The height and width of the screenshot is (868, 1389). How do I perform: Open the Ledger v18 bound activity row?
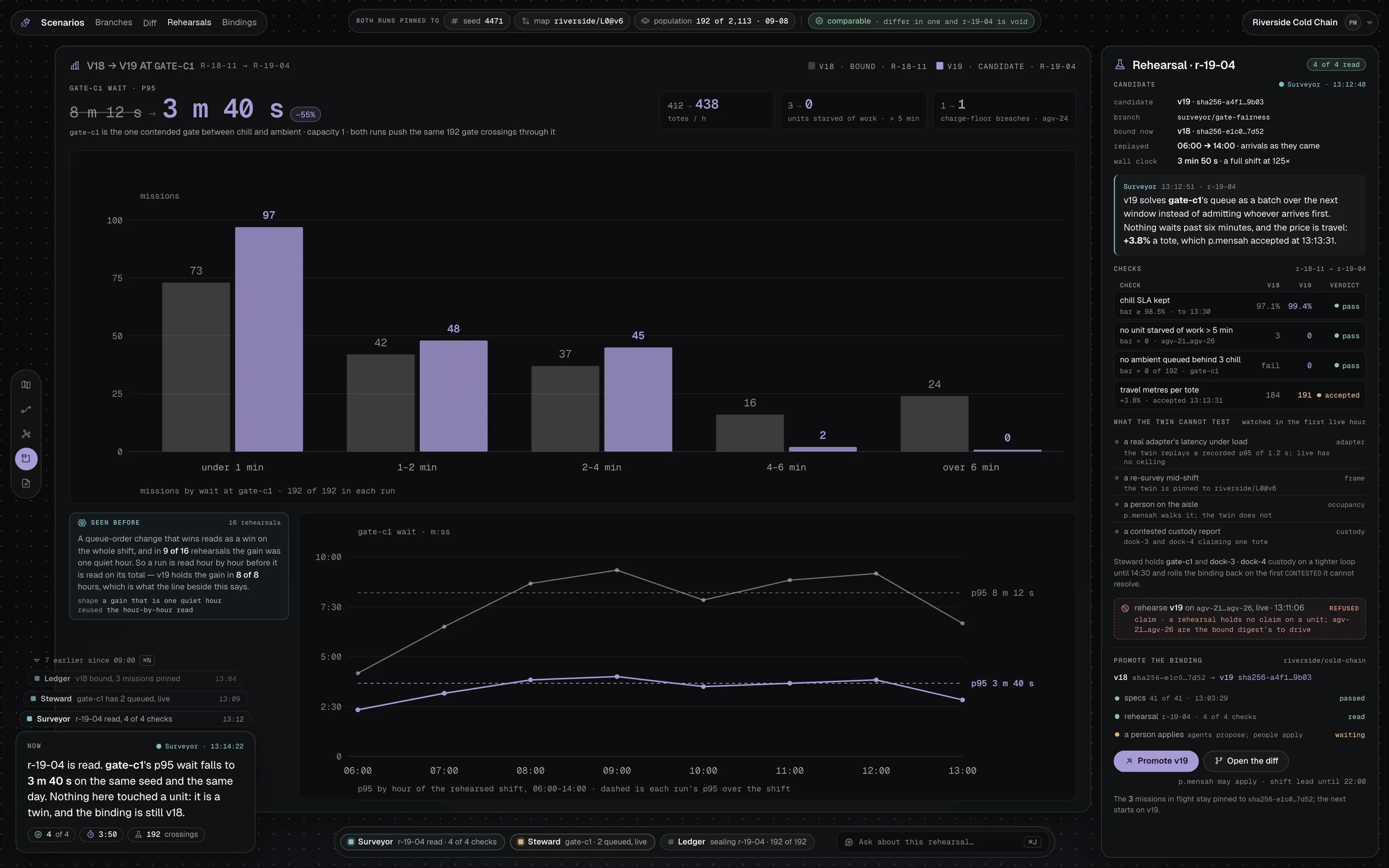coord(136,679)
